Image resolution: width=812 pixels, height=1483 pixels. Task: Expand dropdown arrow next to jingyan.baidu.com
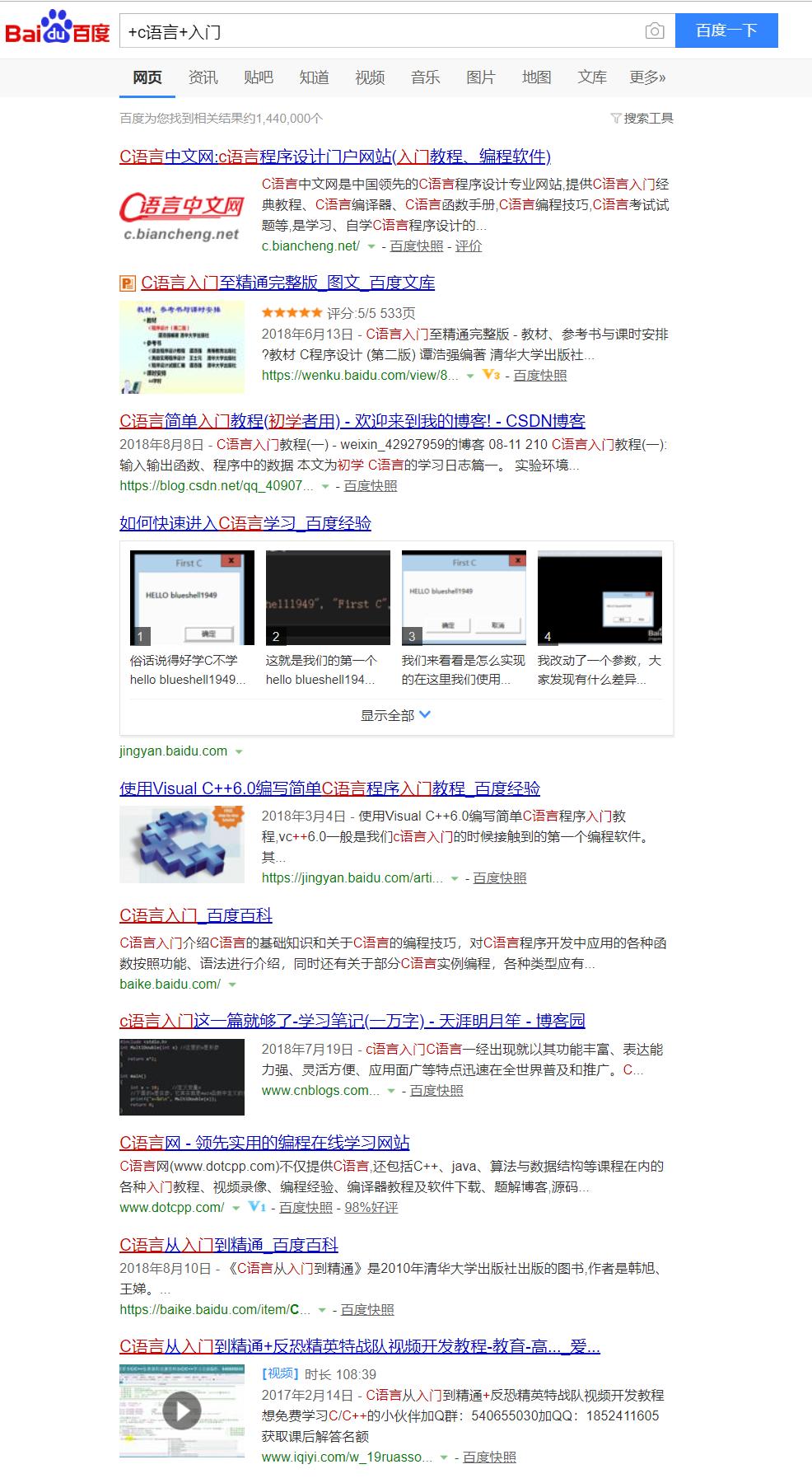tap(239, 752)
